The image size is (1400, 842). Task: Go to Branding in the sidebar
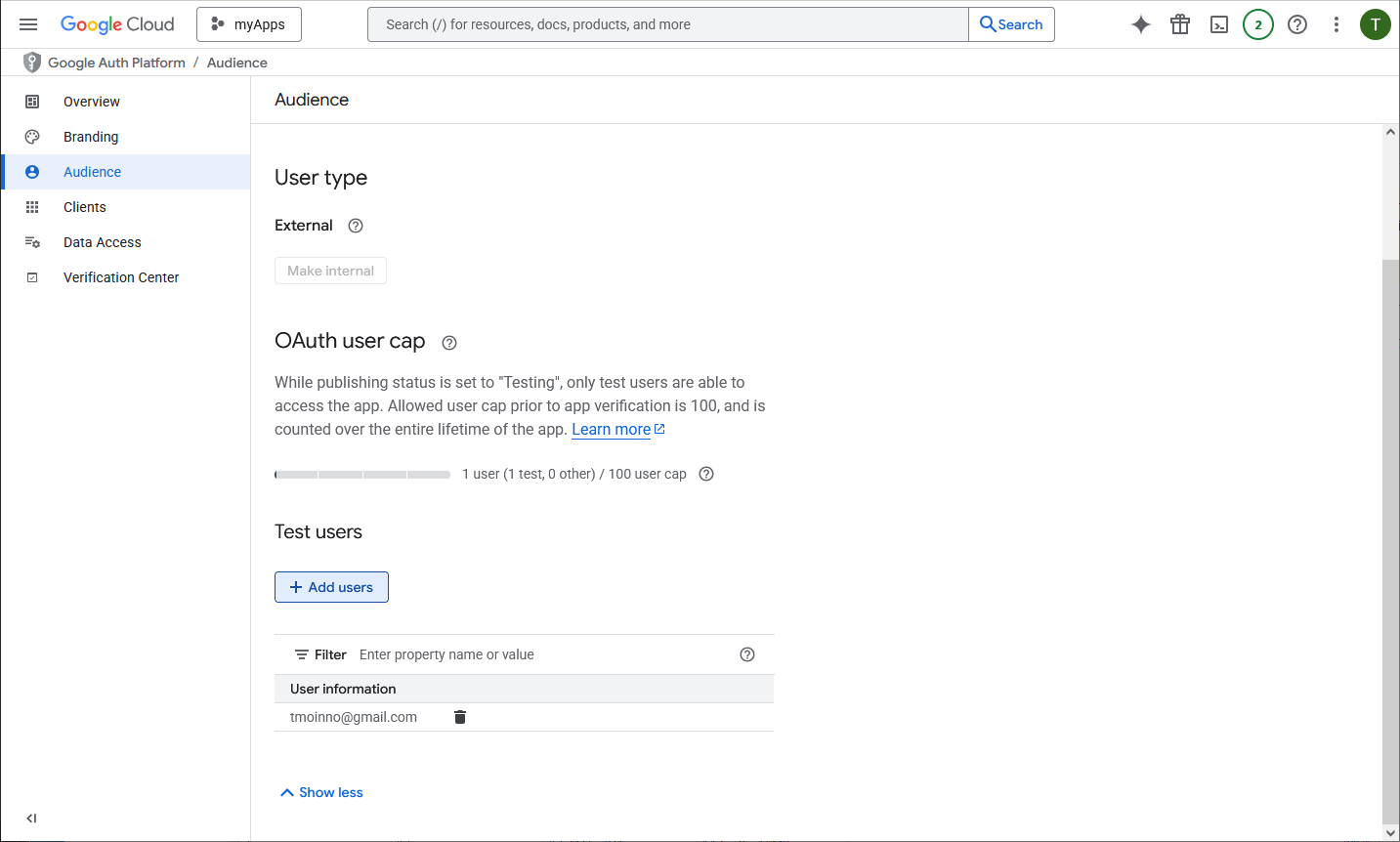[91, 137]
